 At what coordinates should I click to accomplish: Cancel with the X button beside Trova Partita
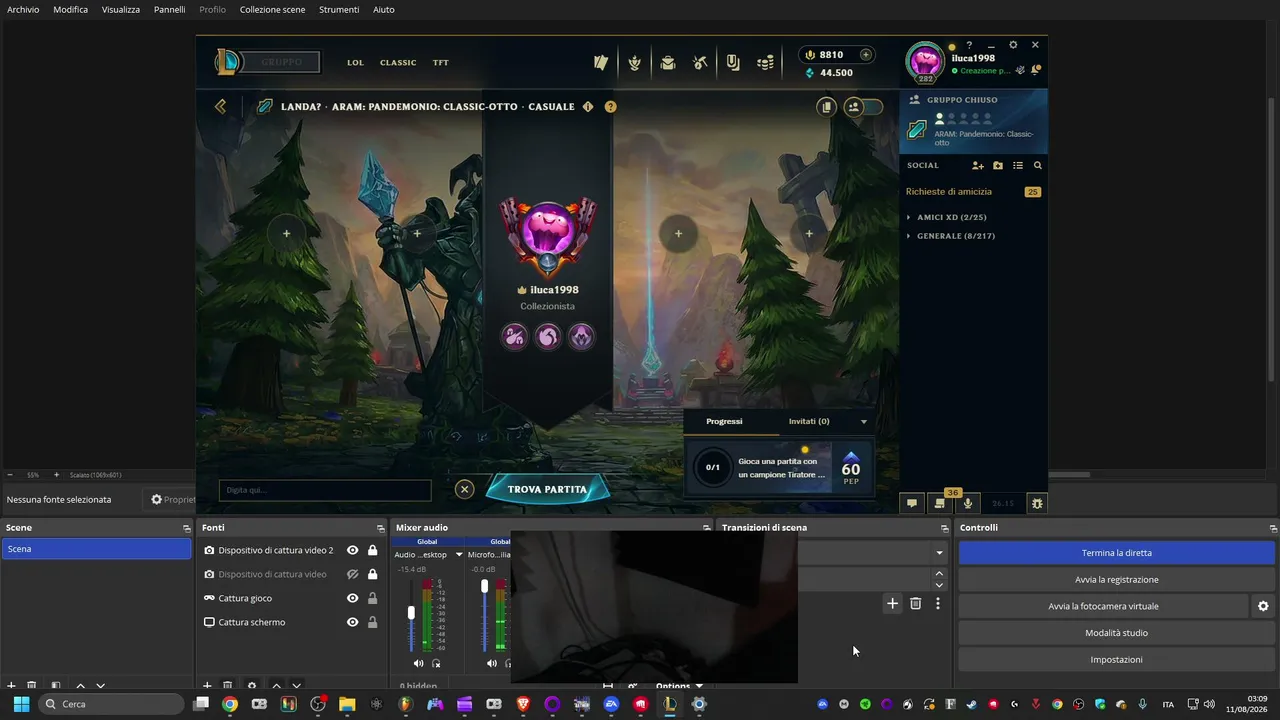[464, 489]
